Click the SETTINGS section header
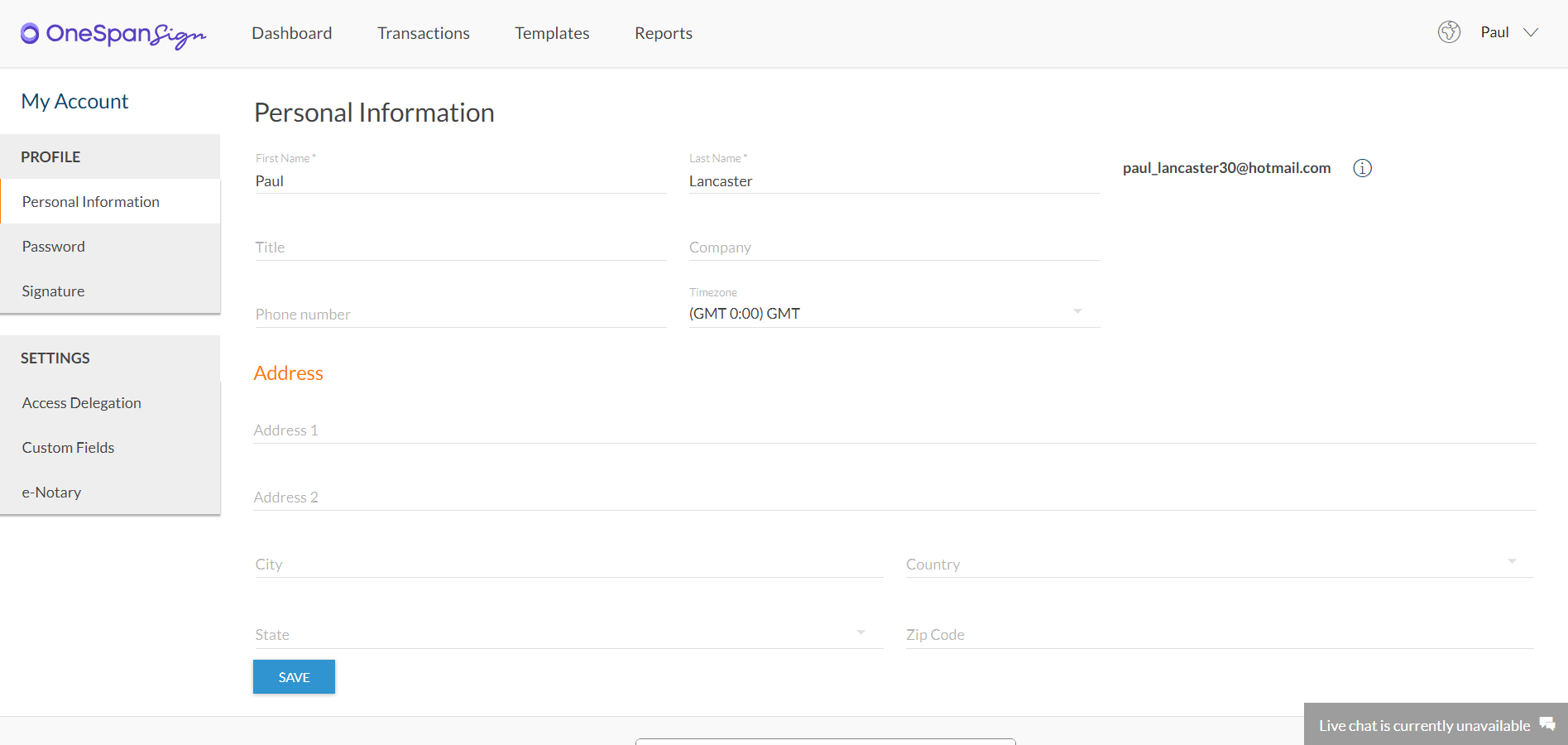Image resolution: width=1568 pixels, height=745 pixels. pyautogui.click(x=55, y=358)
